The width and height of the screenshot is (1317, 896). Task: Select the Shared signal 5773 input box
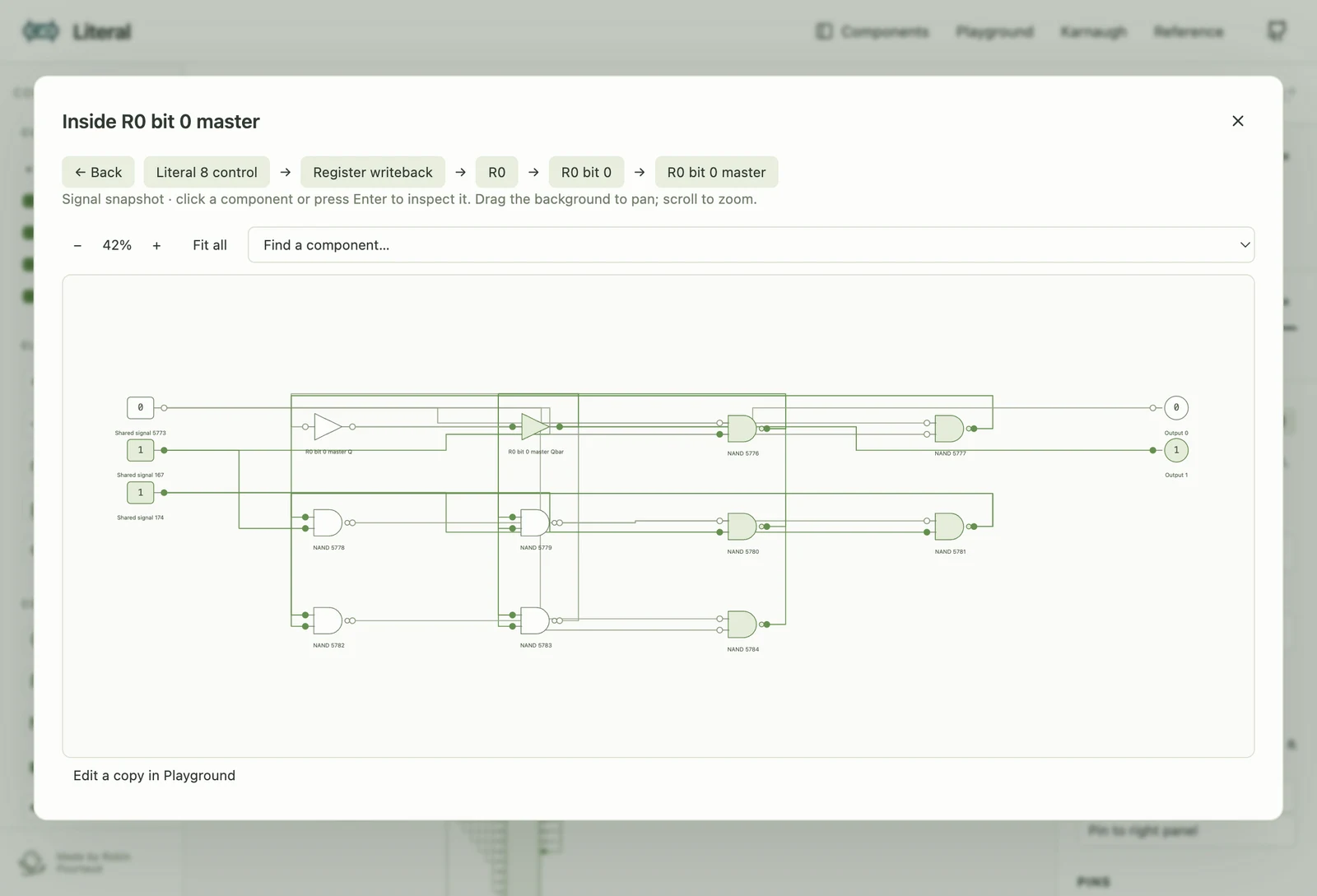click(140, 407)
